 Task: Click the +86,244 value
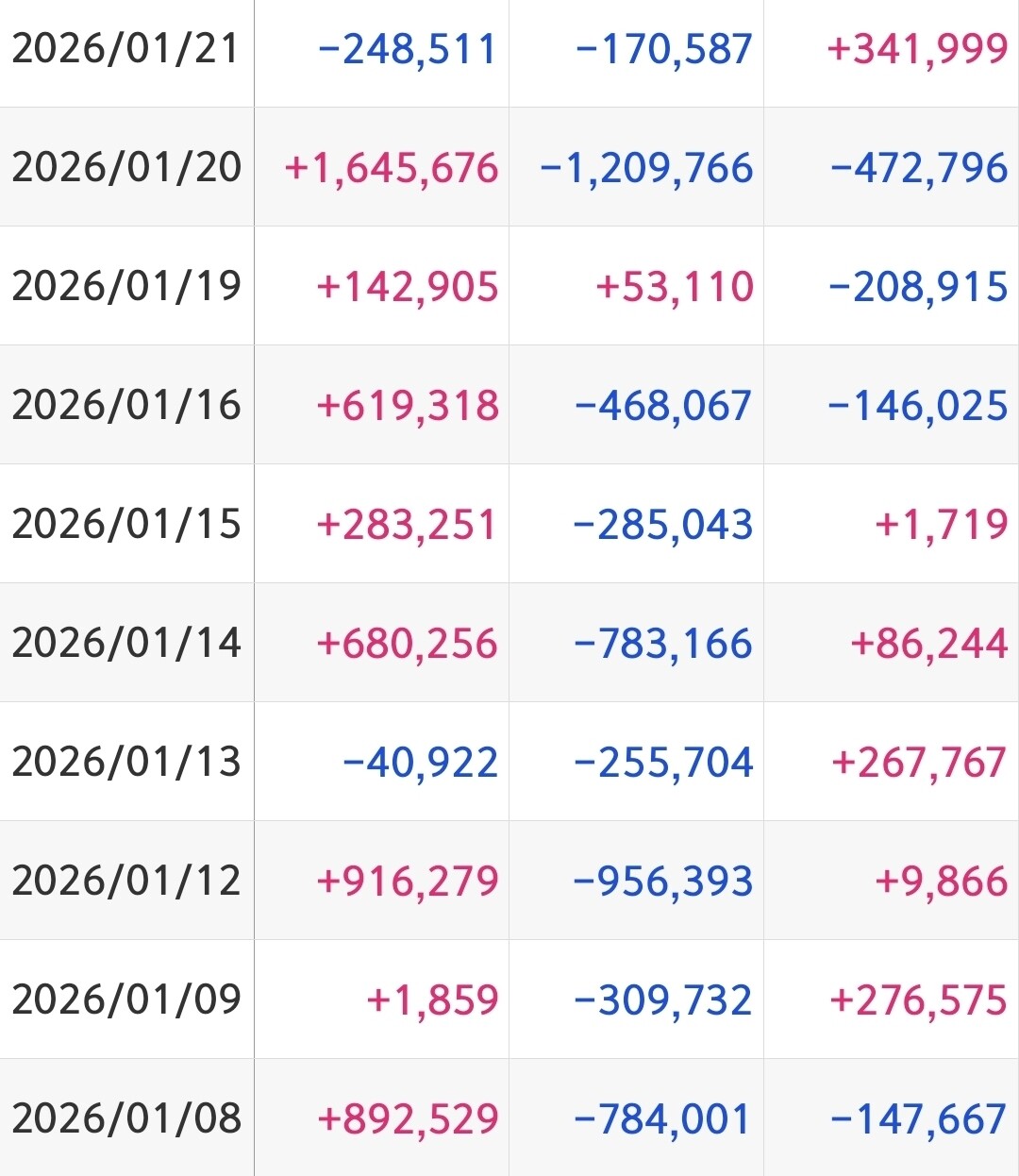tap(929, 644)
